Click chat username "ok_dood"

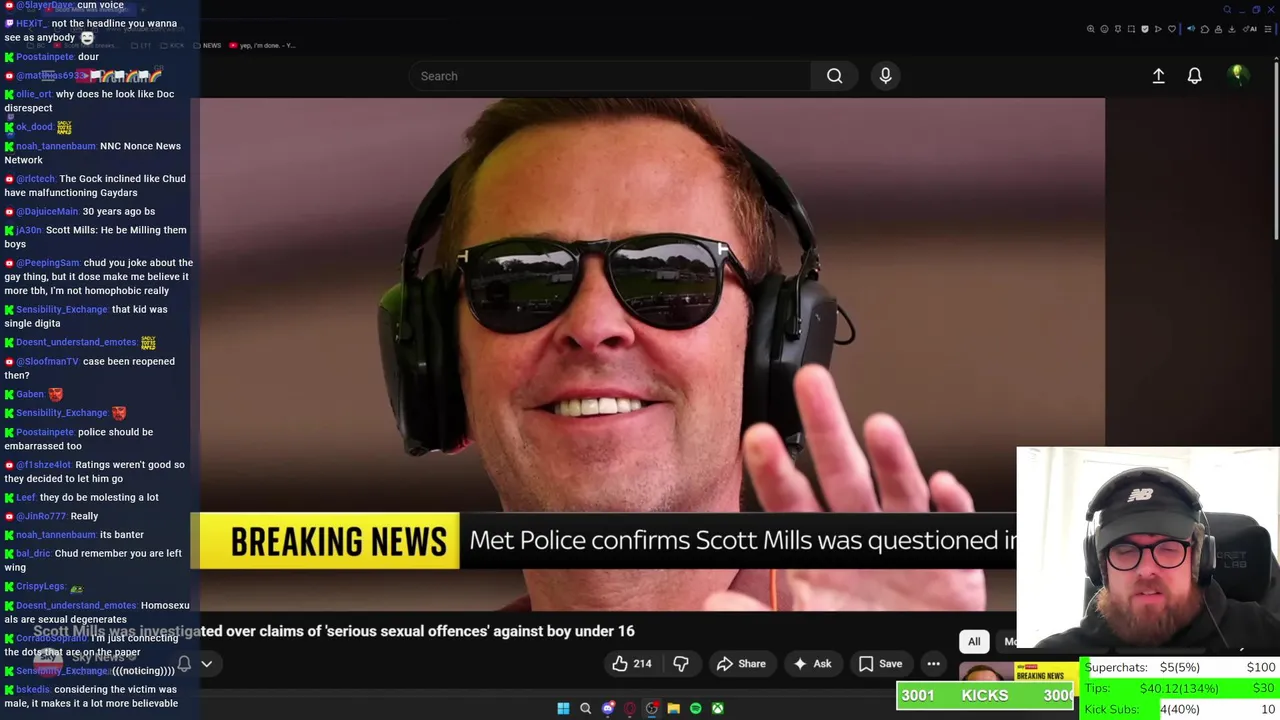[x=34, y=127]
